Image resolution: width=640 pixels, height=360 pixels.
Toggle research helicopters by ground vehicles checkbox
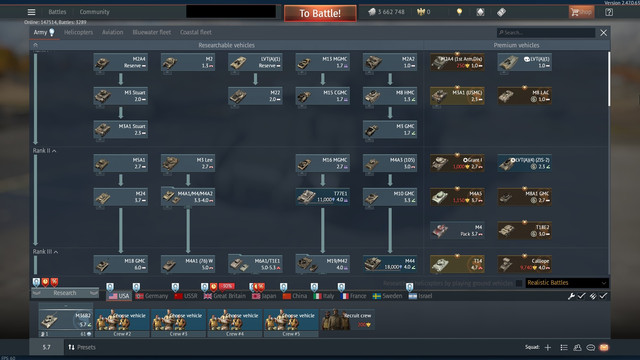click(519, 283)
